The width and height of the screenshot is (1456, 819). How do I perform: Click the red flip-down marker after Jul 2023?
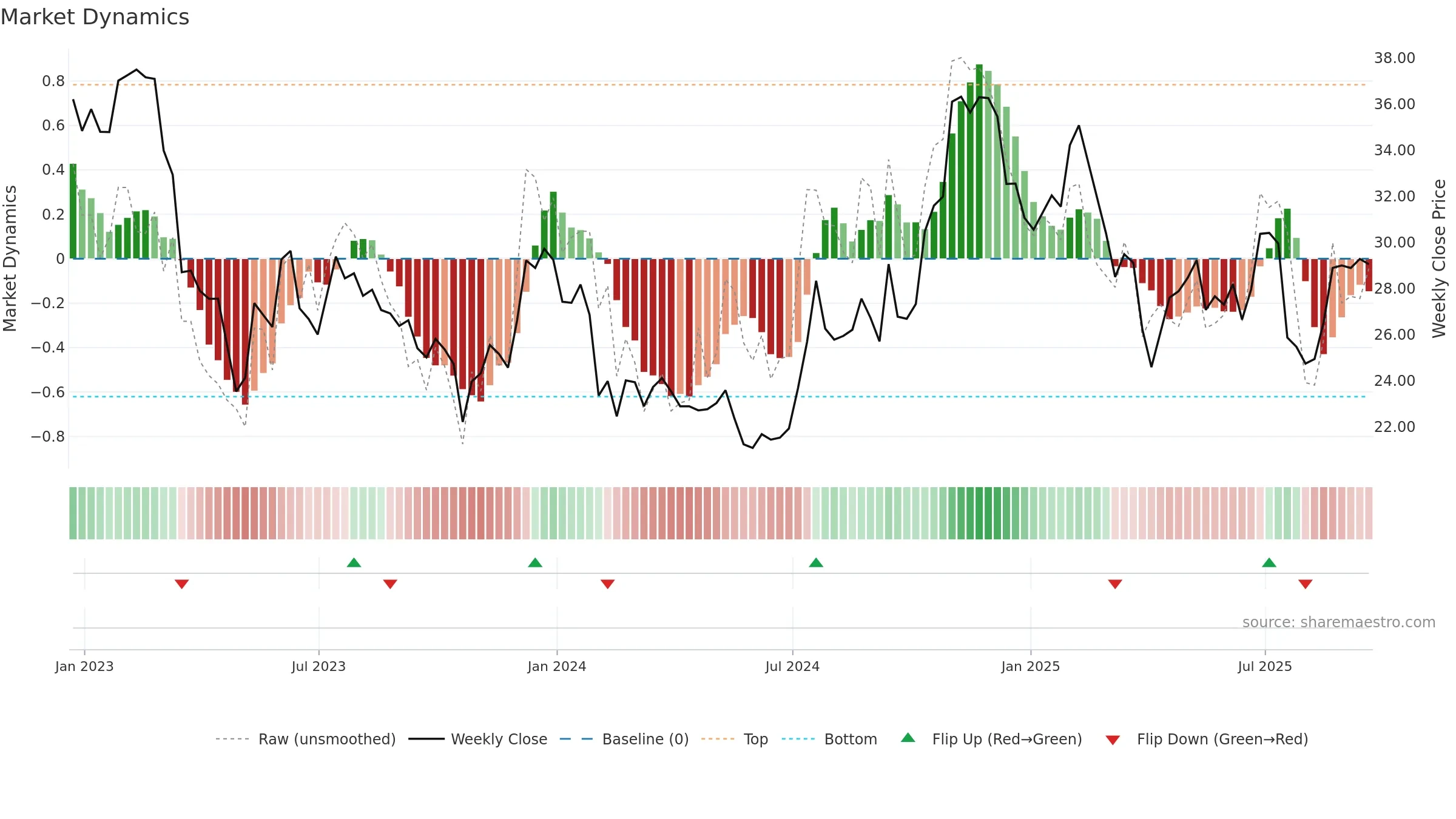(390, 584)
